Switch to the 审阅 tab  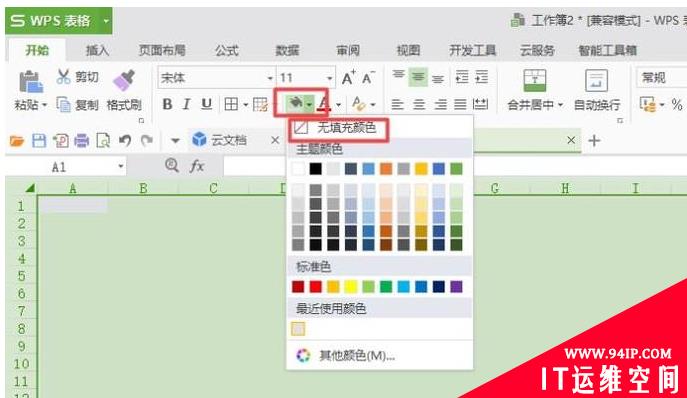point(348,50)
